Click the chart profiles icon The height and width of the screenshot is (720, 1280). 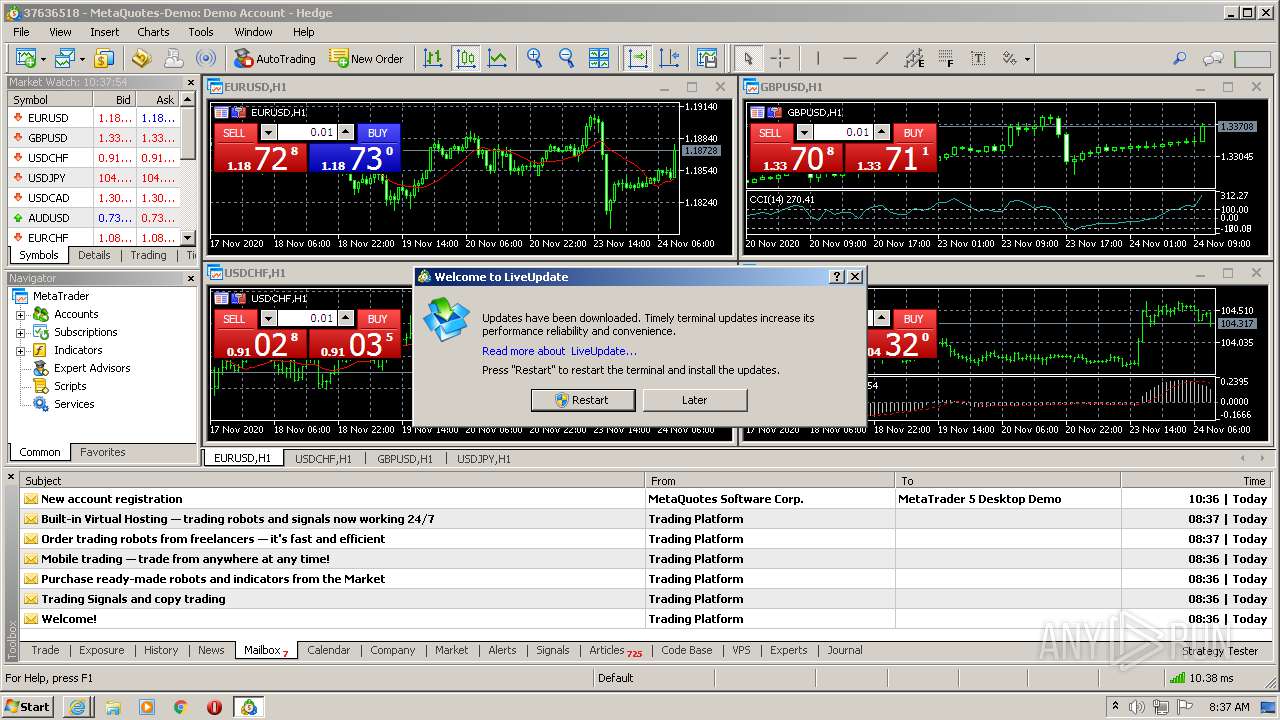point(65,58)
